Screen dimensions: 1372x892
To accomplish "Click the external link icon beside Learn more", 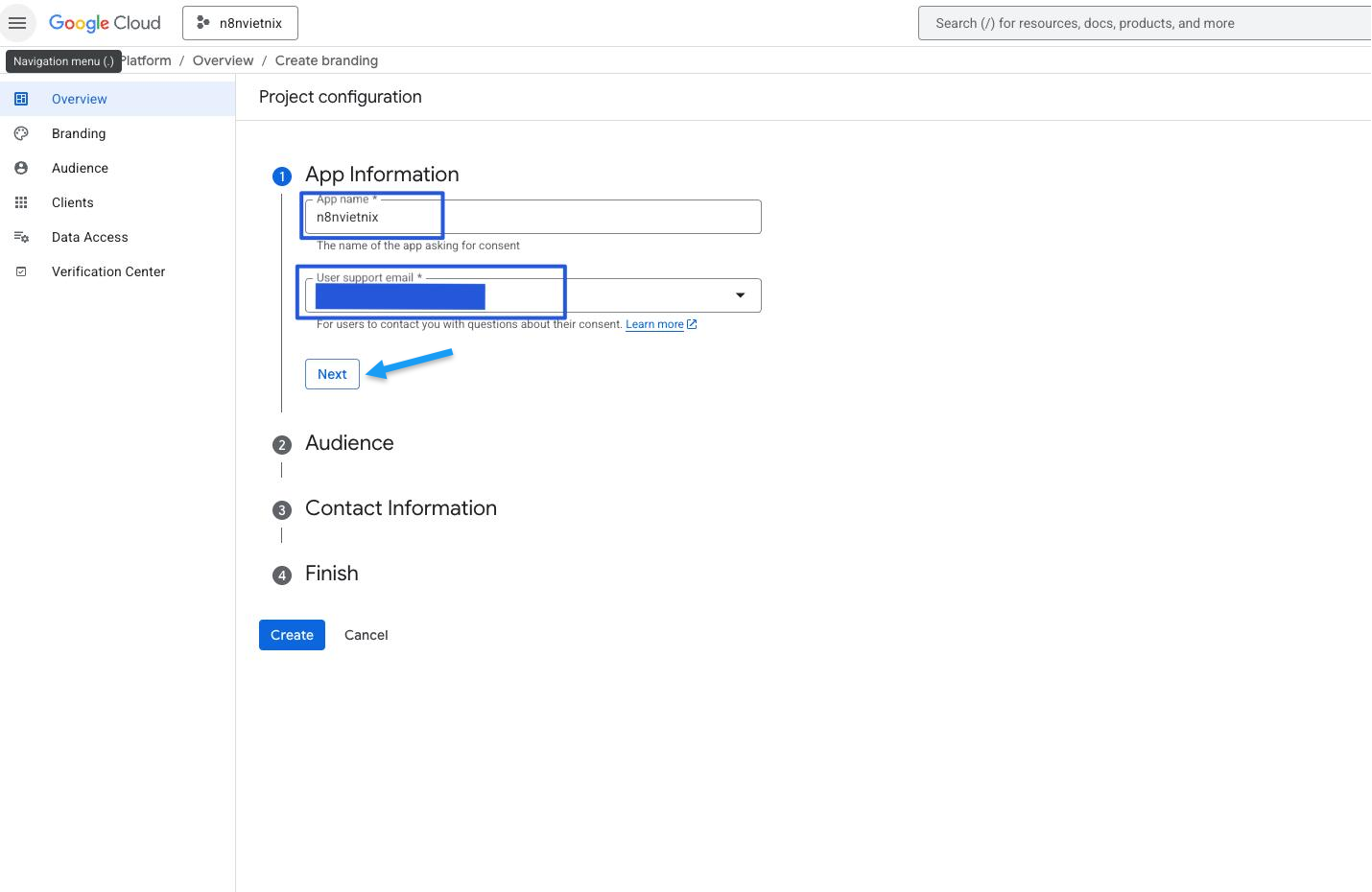I will [x=692, y=324].
